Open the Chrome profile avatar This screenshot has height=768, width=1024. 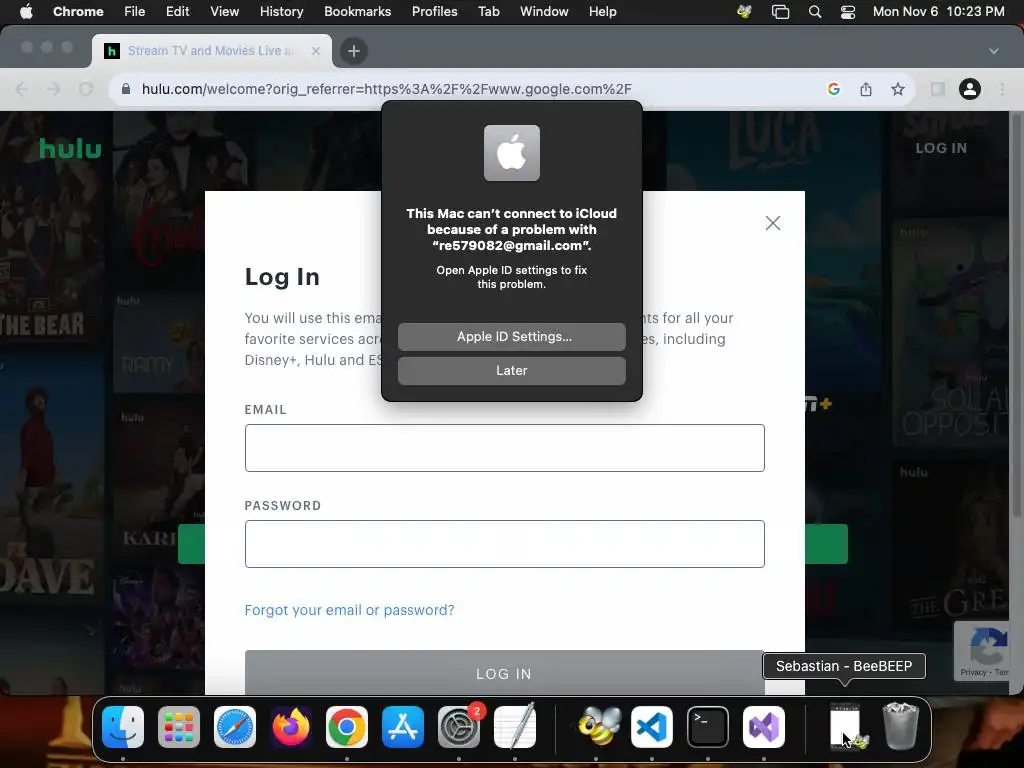tap(970, 89)
